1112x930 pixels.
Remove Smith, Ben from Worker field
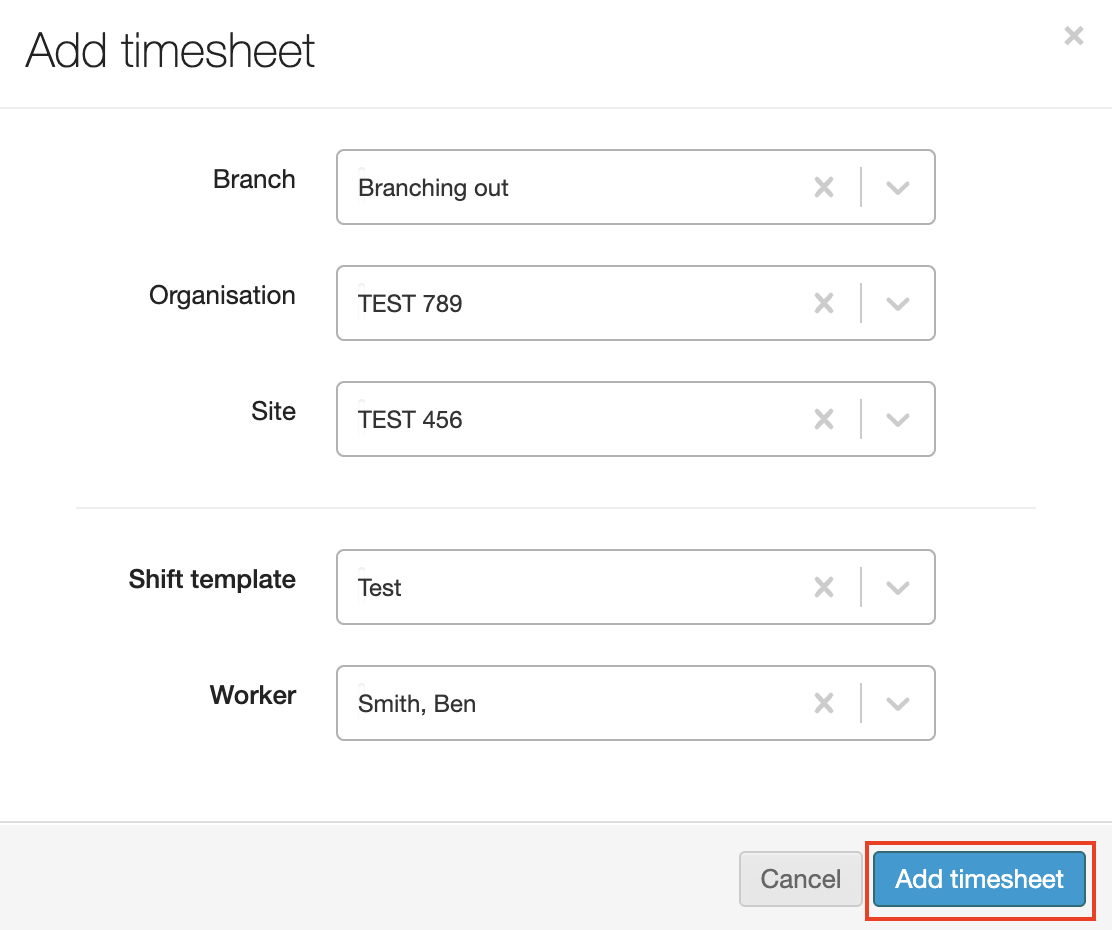824,704
